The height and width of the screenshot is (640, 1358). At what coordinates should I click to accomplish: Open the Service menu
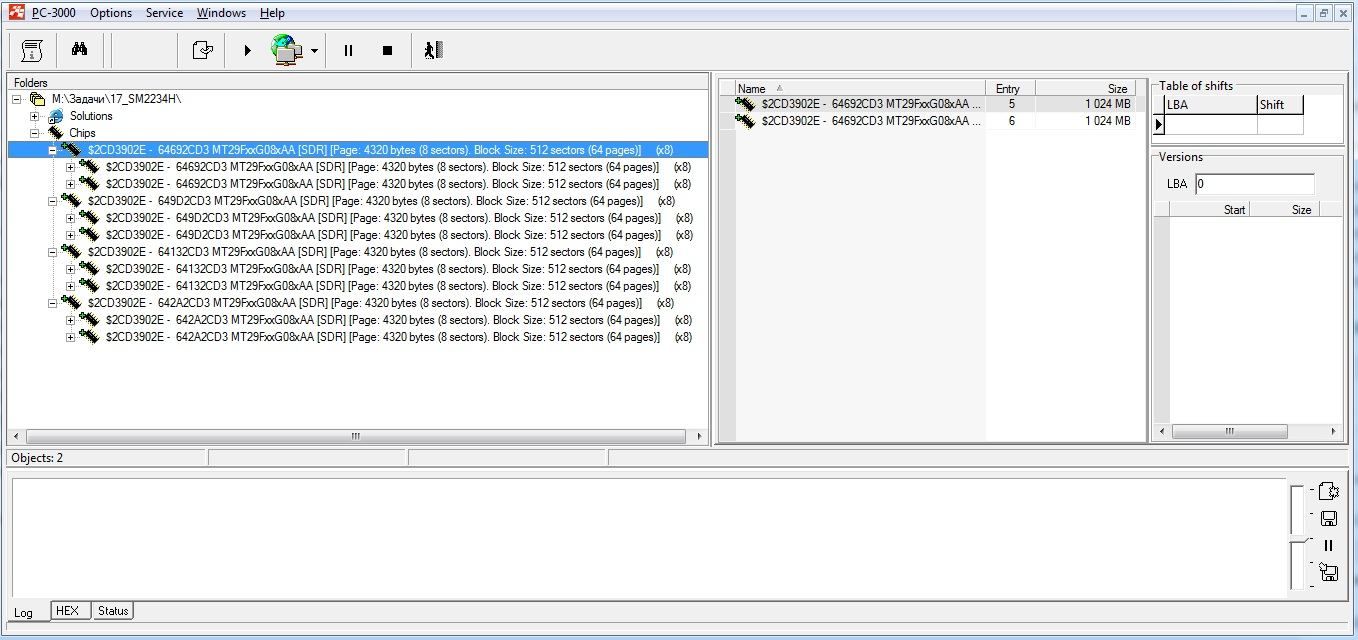click(x=164, y=13)
